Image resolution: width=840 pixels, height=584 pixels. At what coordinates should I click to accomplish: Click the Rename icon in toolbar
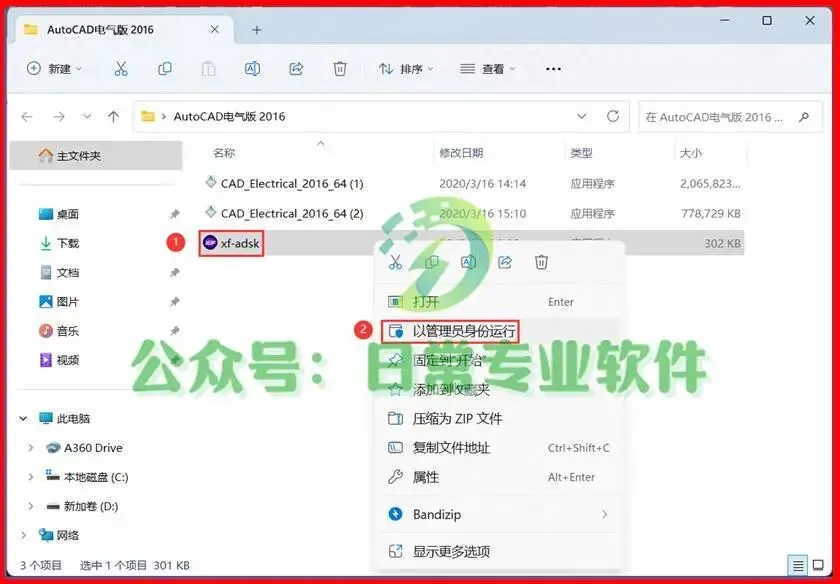pyautogui.click(x=252, y=69)
